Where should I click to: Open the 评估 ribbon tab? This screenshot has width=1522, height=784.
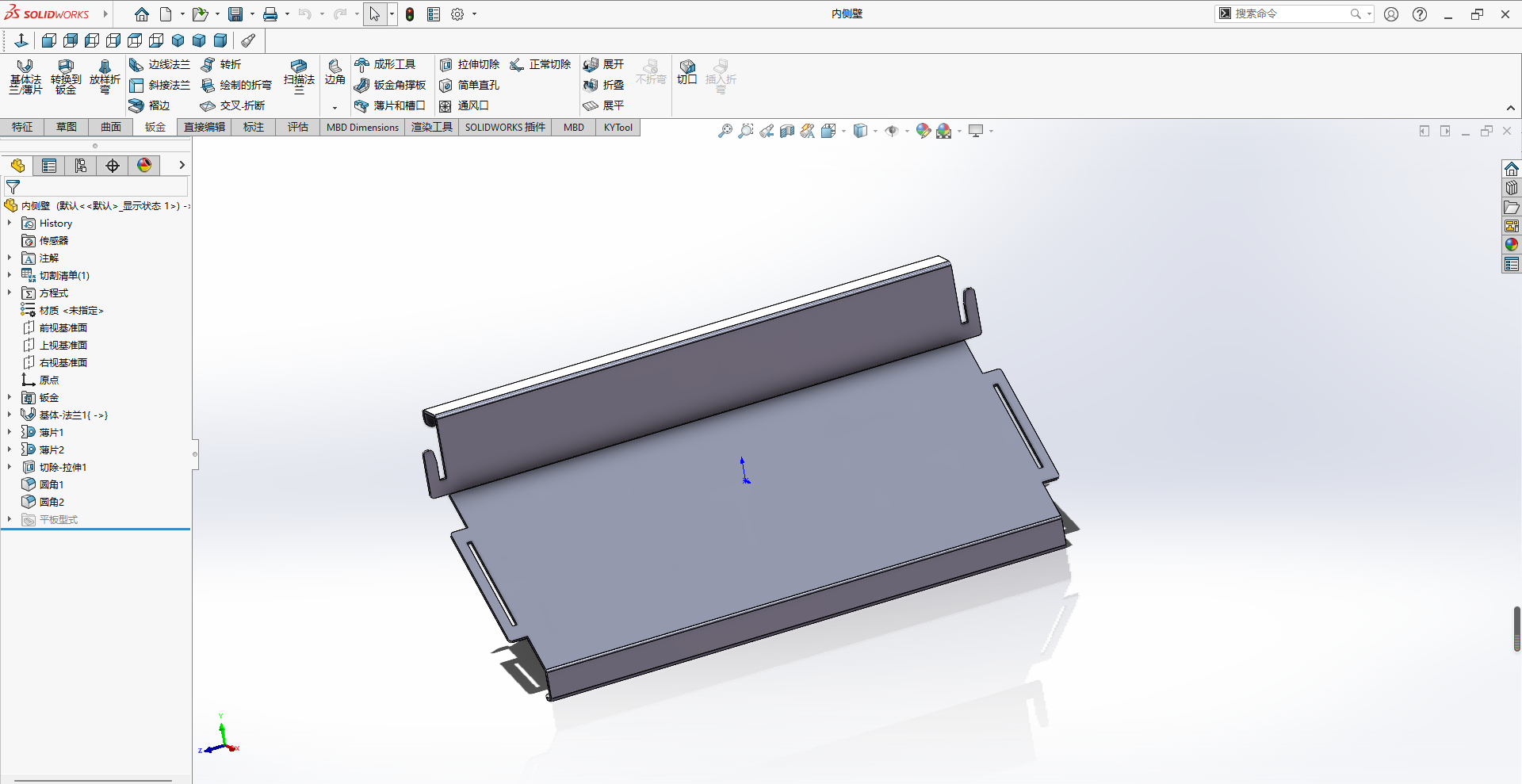[298, 127]
